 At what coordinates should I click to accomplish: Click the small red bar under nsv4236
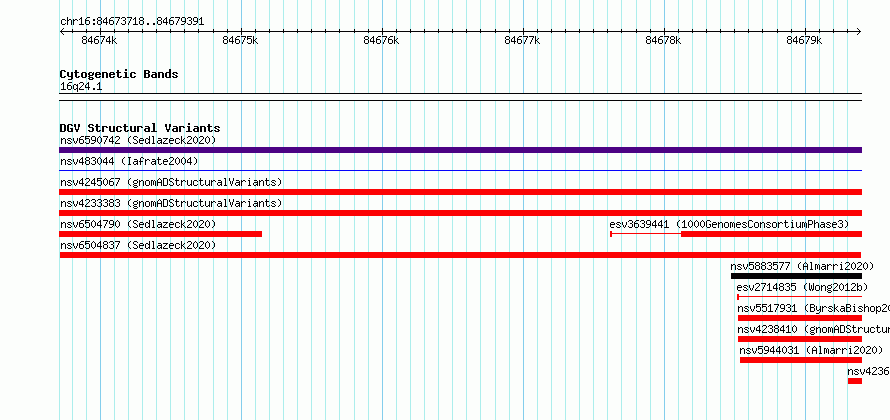coord(855,381)
